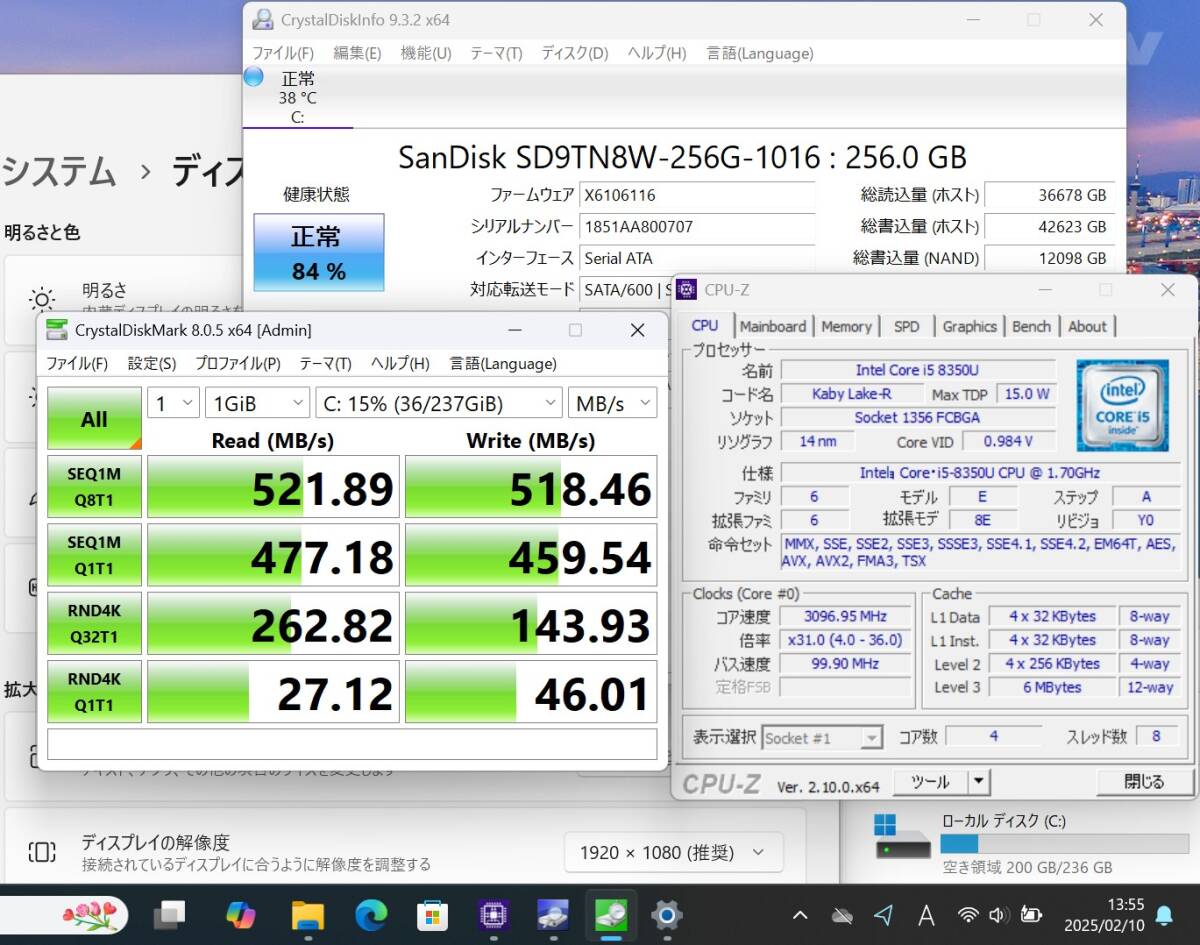Show hidden tray icons with the chevron
This screenshot has width=1200, height=945.
coord(800,915)
